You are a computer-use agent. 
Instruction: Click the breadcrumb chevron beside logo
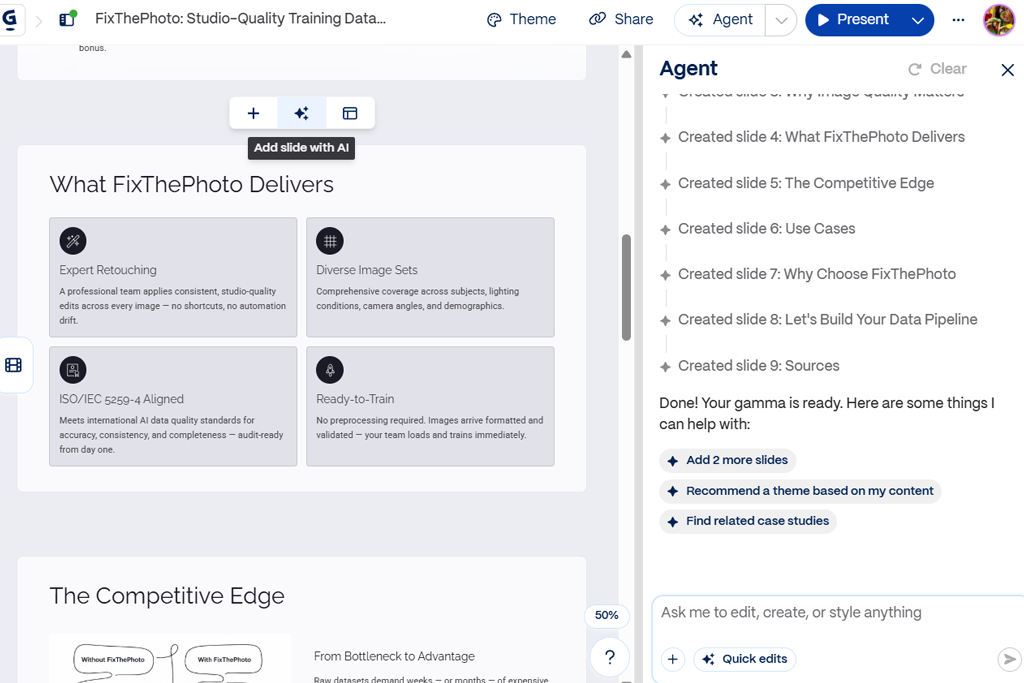pyautogui.click(x=39, y=20)
